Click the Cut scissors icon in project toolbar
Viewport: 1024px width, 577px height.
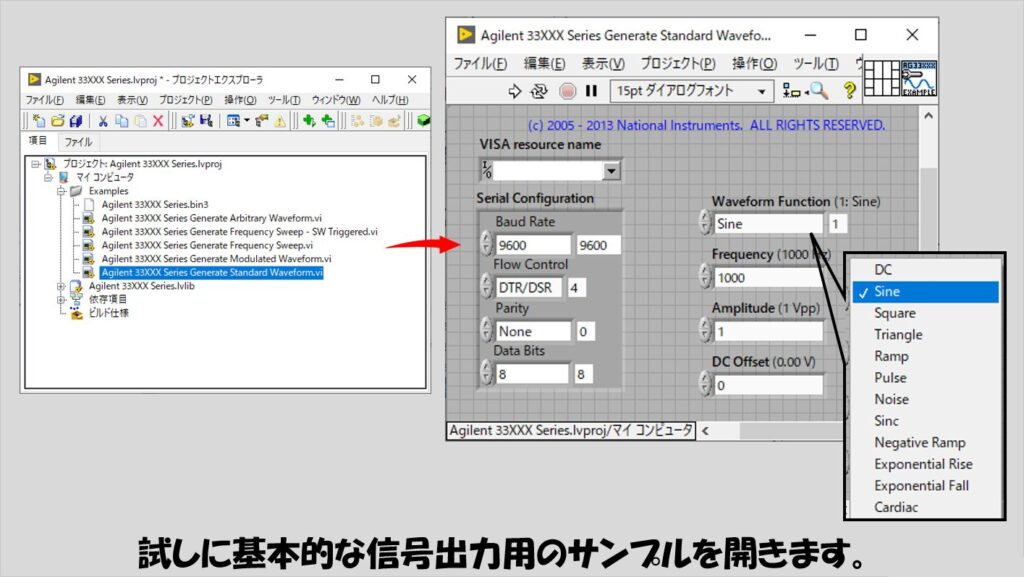pos(103,121)
